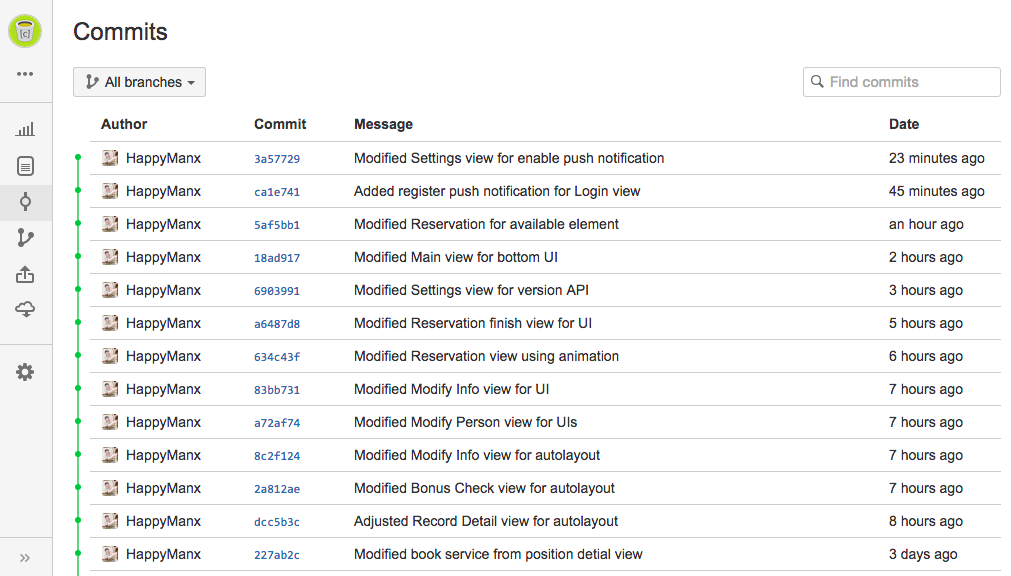Open the Overview bar chart sidebar icon
This screenshot has height=576, width=1011.
25,129
